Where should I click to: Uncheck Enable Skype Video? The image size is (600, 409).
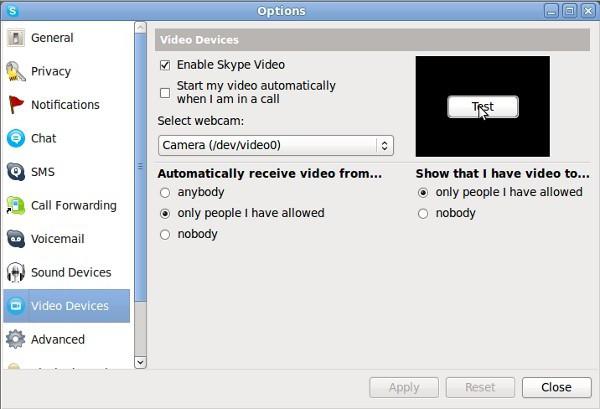(165, 65)
